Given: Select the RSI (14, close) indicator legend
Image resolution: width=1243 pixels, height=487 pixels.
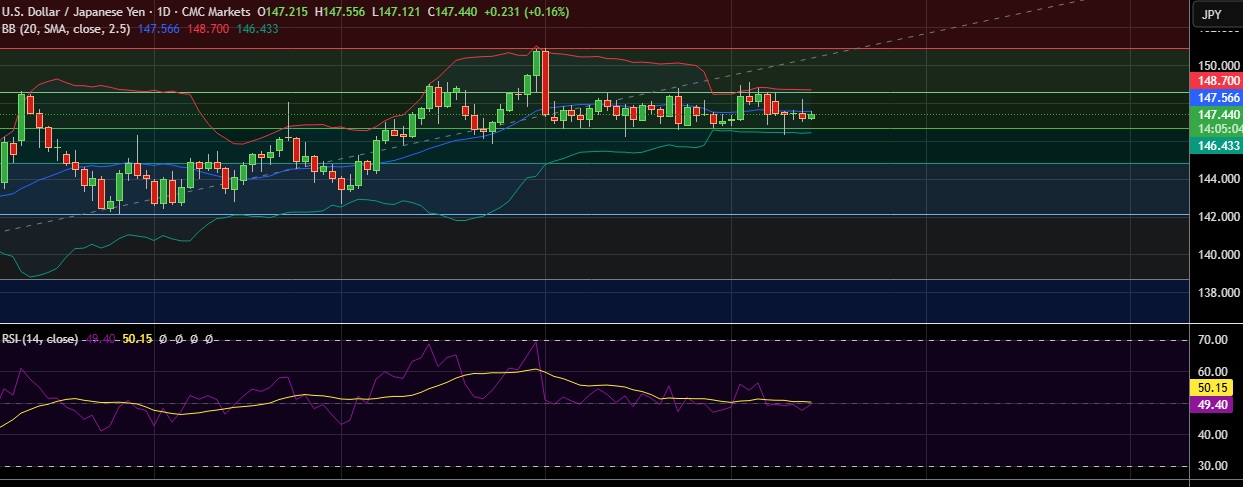Looking at the screenshot, I should tap(40, 339).
